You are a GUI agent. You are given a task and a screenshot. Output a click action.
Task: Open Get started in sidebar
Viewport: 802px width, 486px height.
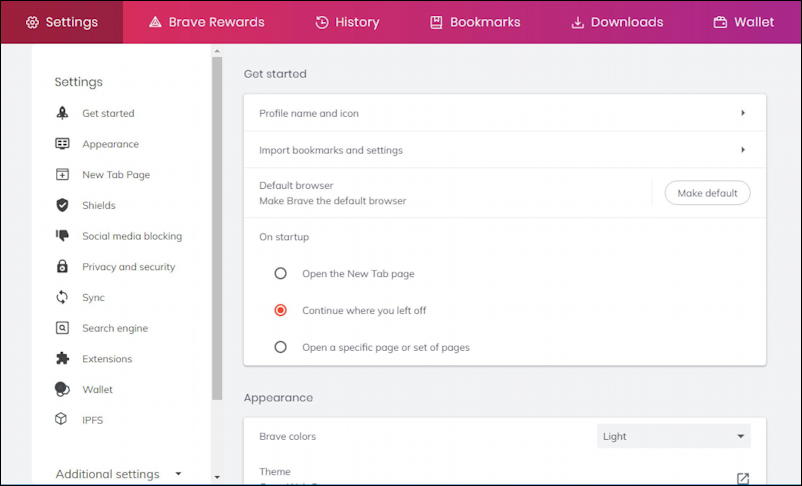coord(108,113)
